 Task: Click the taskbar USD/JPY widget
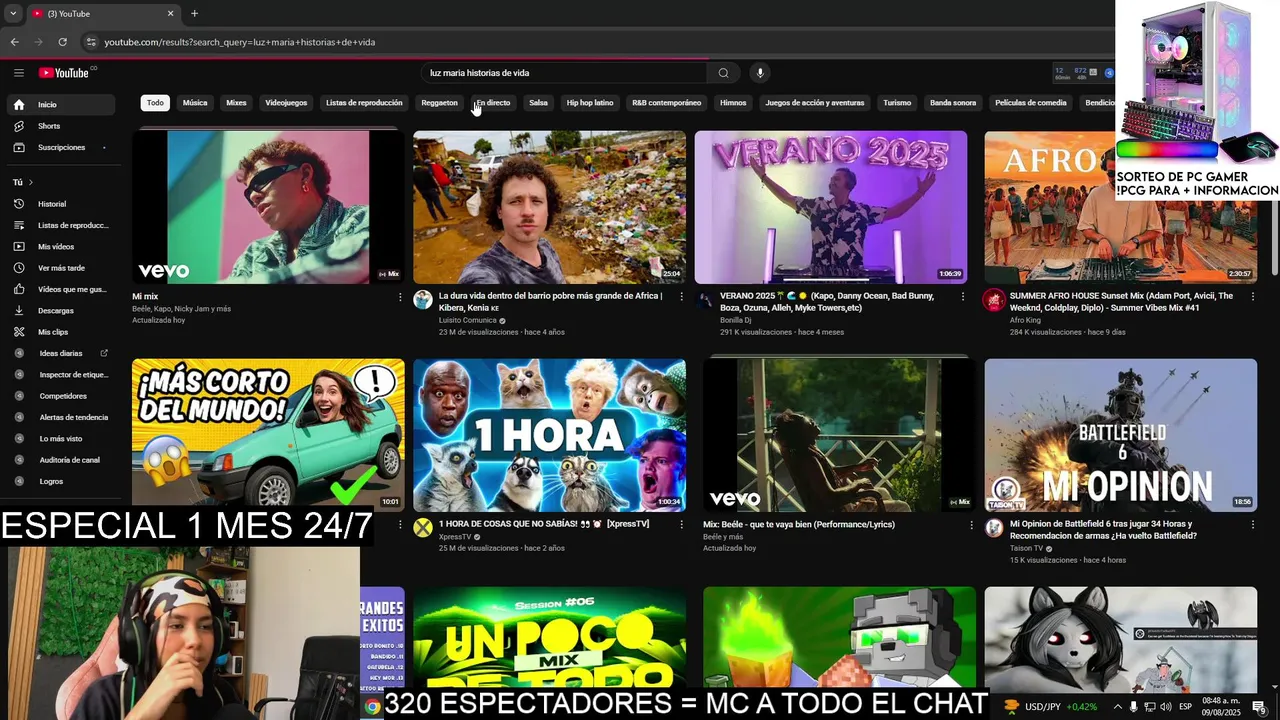[1051, 707]
